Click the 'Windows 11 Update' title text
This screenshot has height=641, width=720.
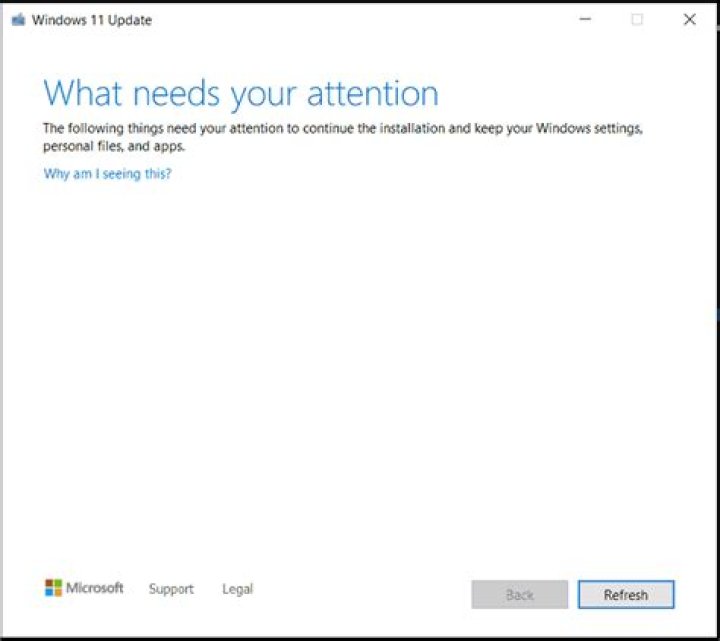click(x=92, y=20)
